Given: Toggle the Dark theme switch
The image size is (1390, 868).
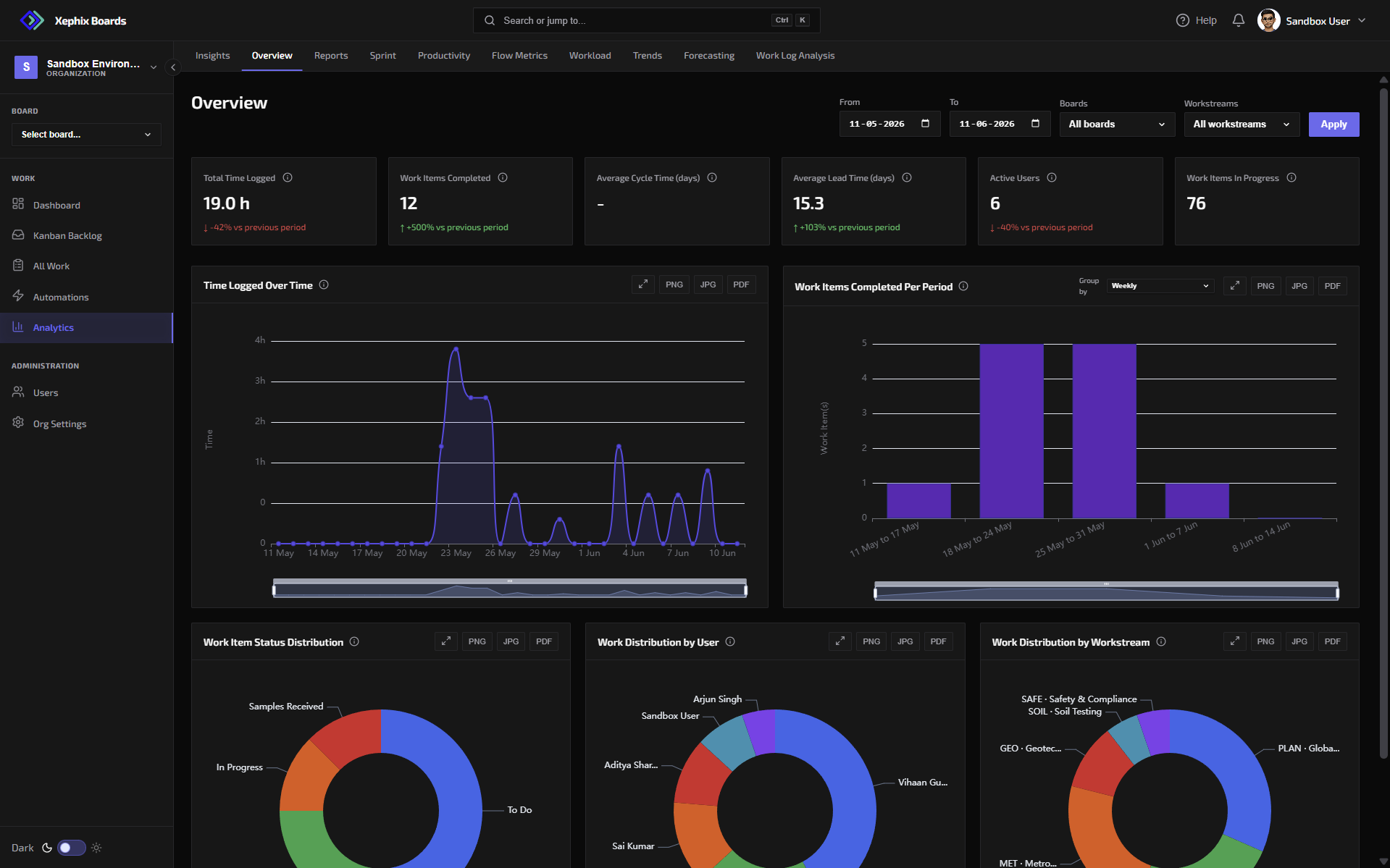Looking at the screenshot, I should [x=72, y=848].
